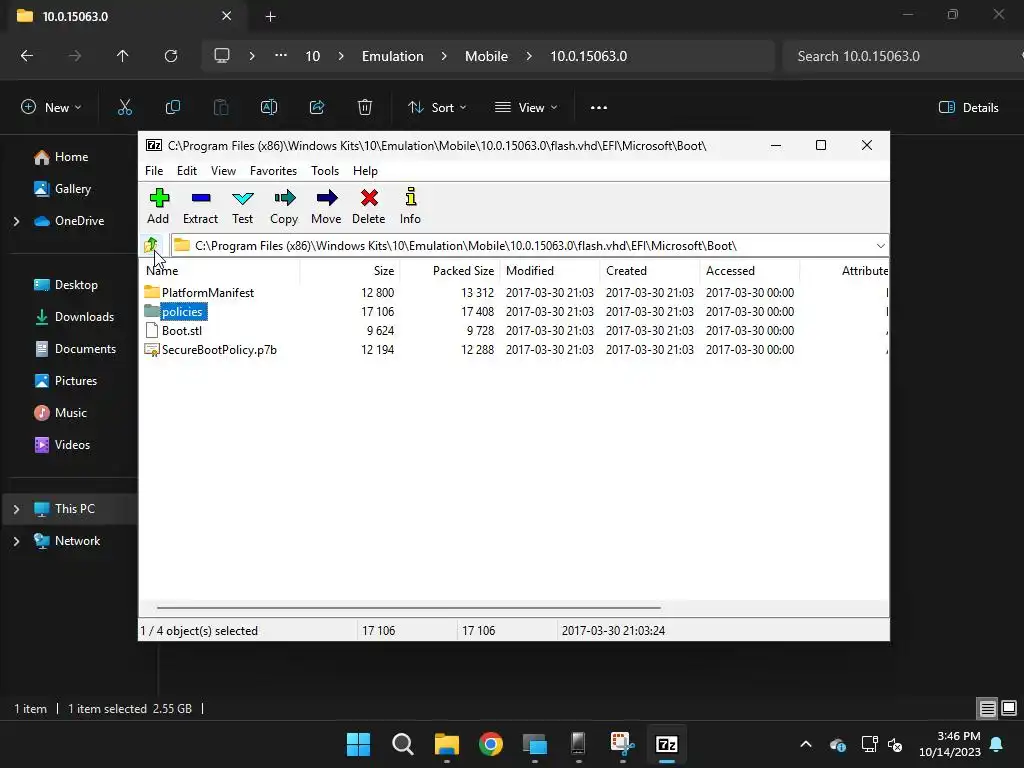Expand the Network tree node
This screenshot has width=1024, height=768.
16,541
